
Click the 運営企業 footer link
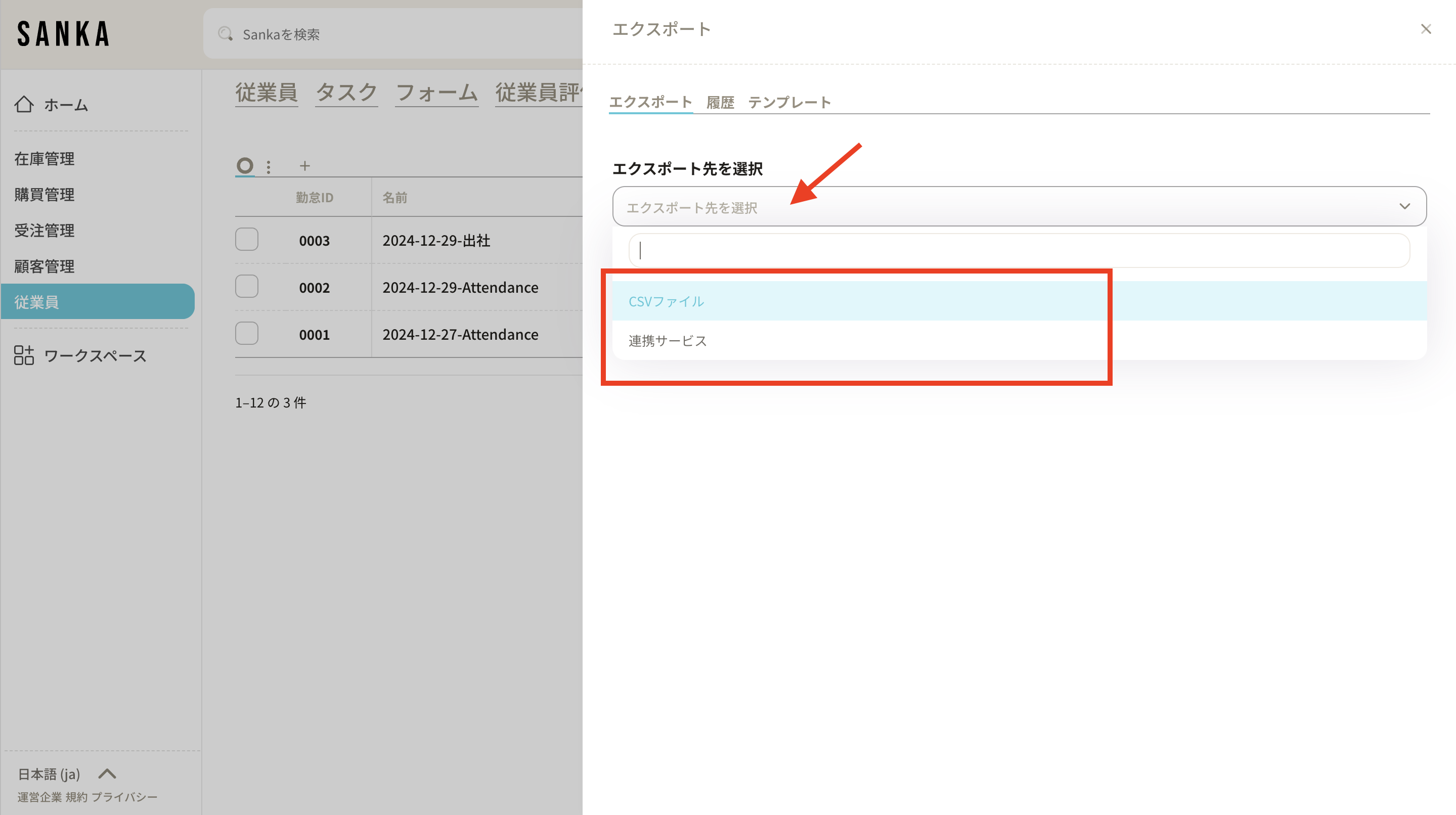coord(39,797)
